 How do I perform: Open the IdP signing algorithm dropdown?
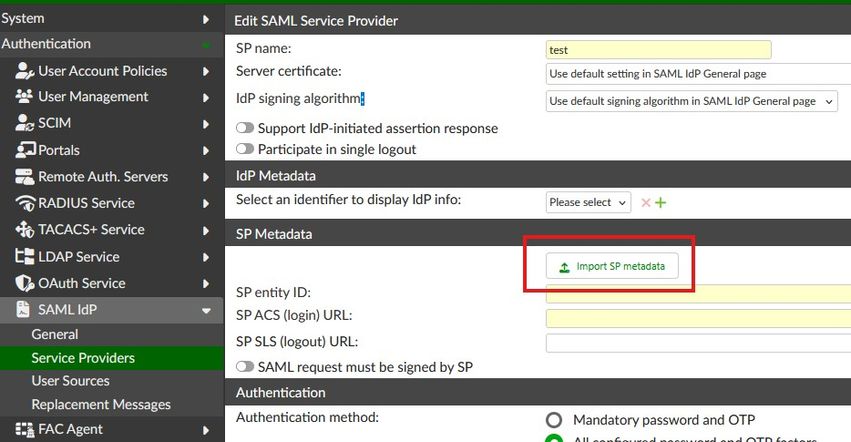click(x=691, y=101)
